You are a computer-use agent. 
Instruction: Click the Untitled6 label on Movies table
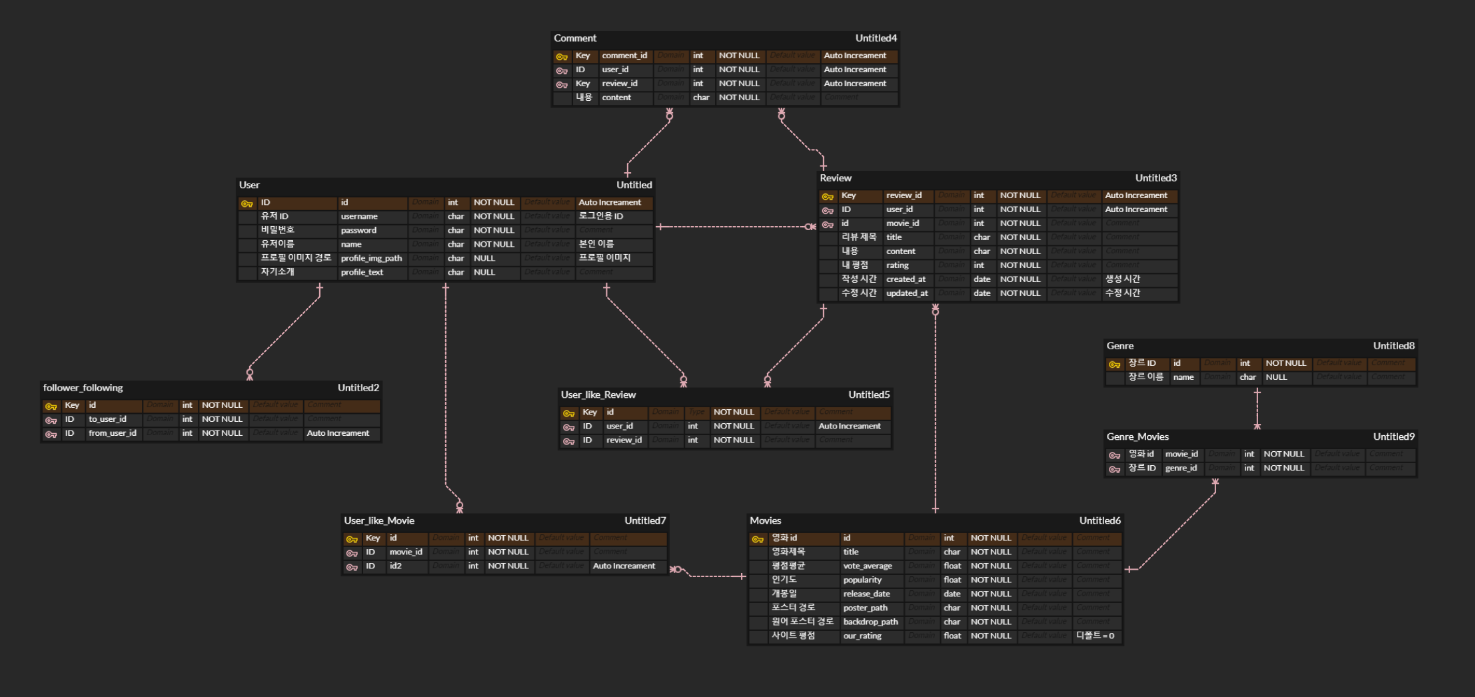tap(1100, 521)
